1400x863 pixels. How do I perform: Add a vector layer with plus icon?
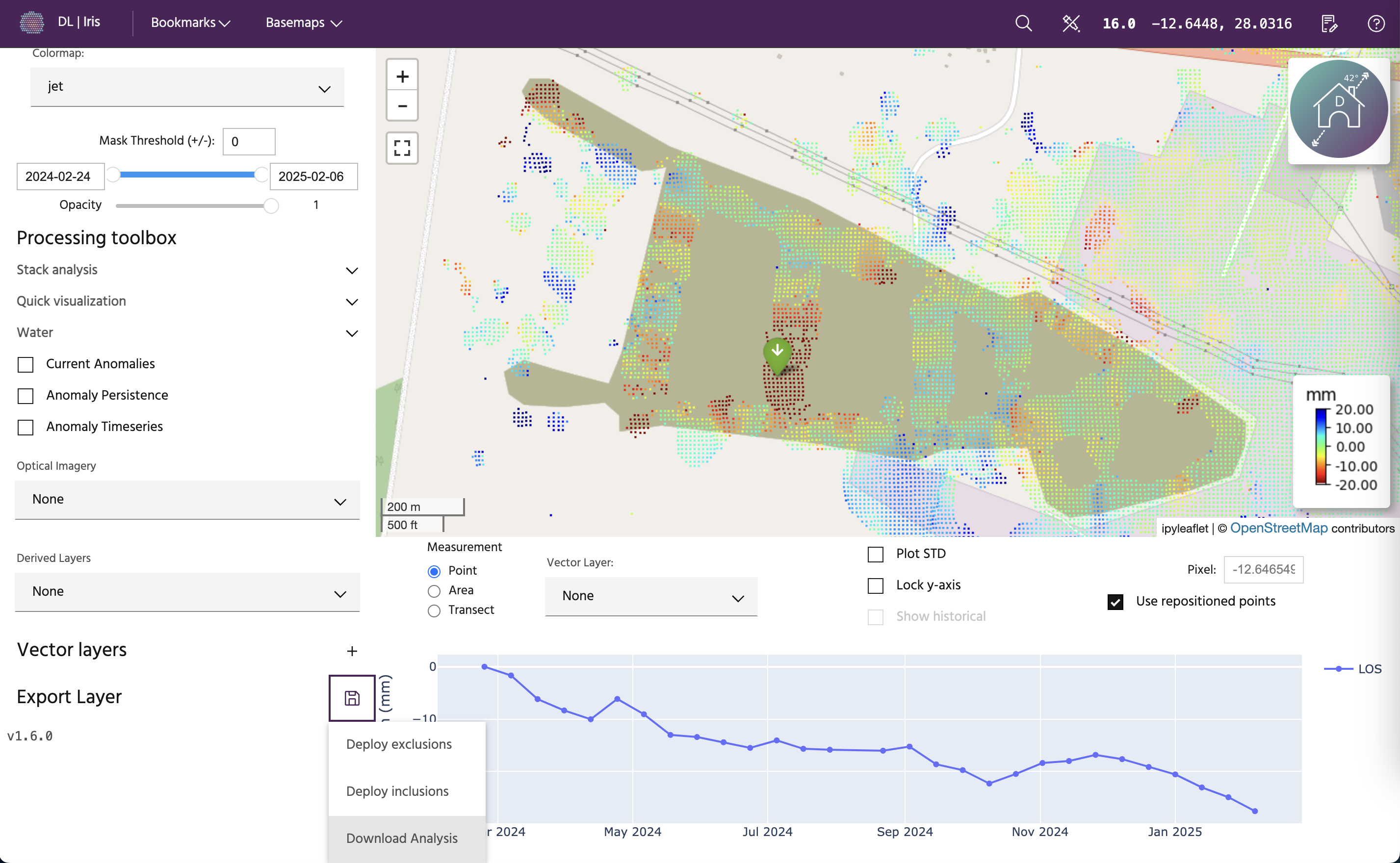tap(352, 651)
